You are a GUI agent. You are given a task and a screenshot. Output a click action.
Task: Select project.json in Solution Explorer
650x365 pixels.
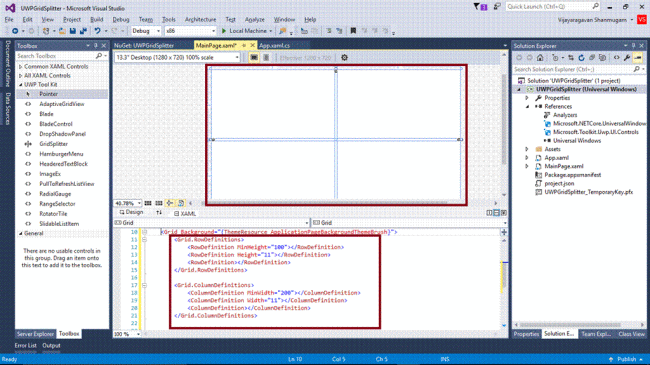click(x=559, y=183)
